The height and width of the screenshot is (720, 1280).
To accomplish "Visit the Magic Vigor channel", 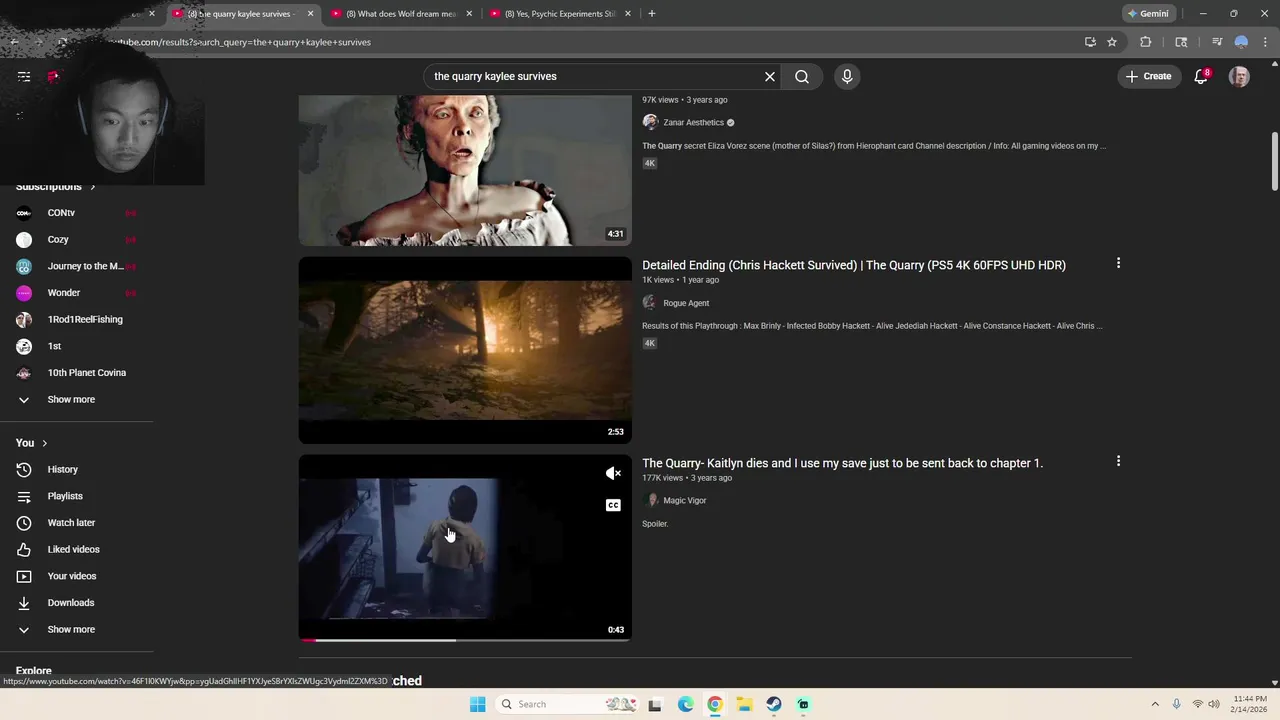I will click(x=685, y=501).
